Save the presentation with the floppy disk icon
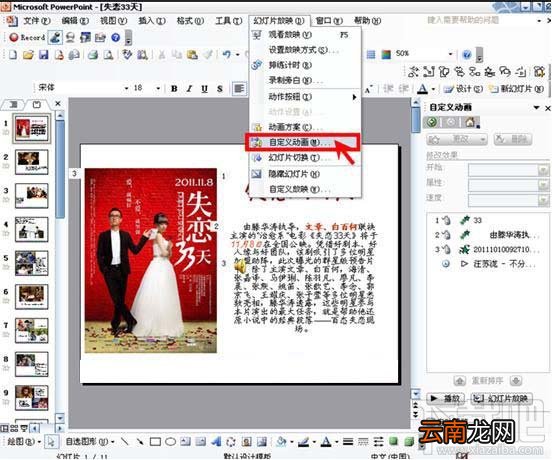552x460 pixels. (43, 55)
